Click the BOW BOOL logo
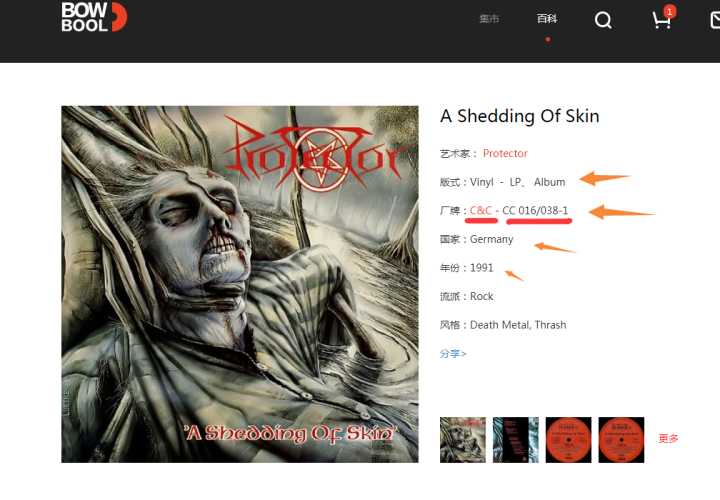Image resolution: width=720 pixels, height=500 pixels. point(94,17)
